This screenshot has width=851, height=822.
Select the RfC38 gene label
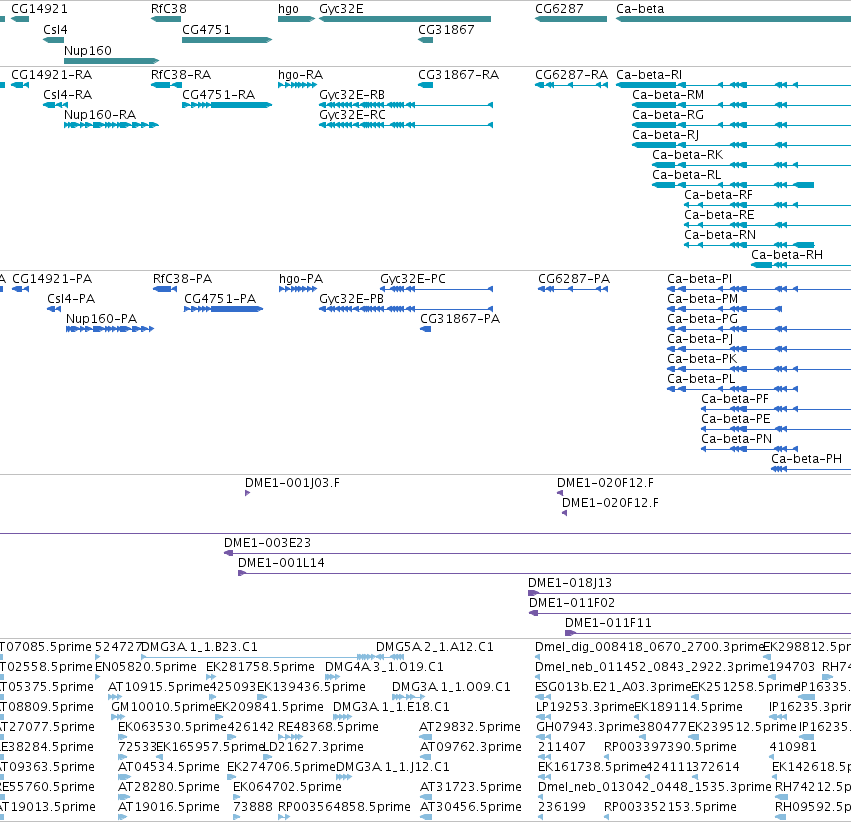(x=168, y=9)
